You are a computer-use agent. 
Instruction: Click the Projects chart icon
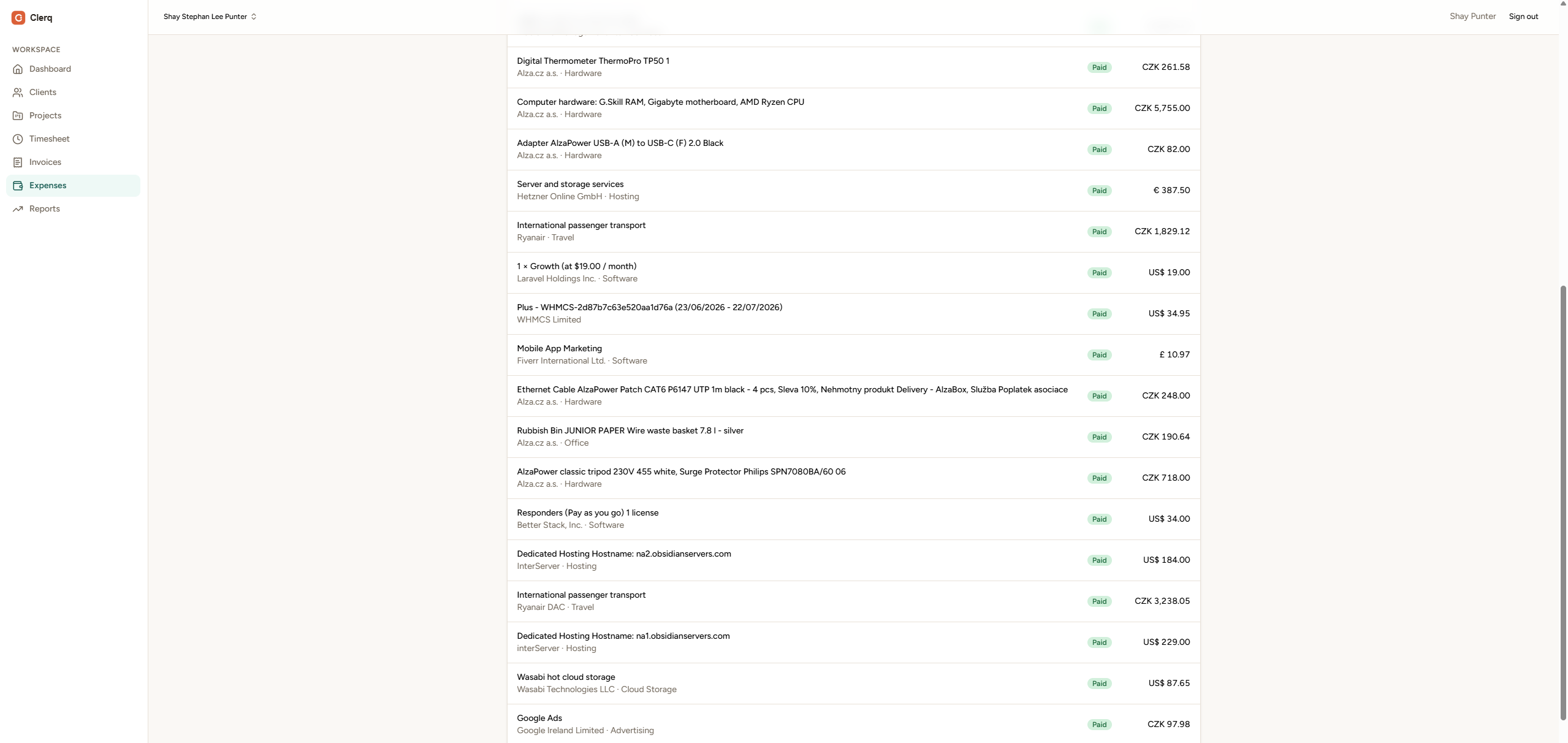[18, 116]
